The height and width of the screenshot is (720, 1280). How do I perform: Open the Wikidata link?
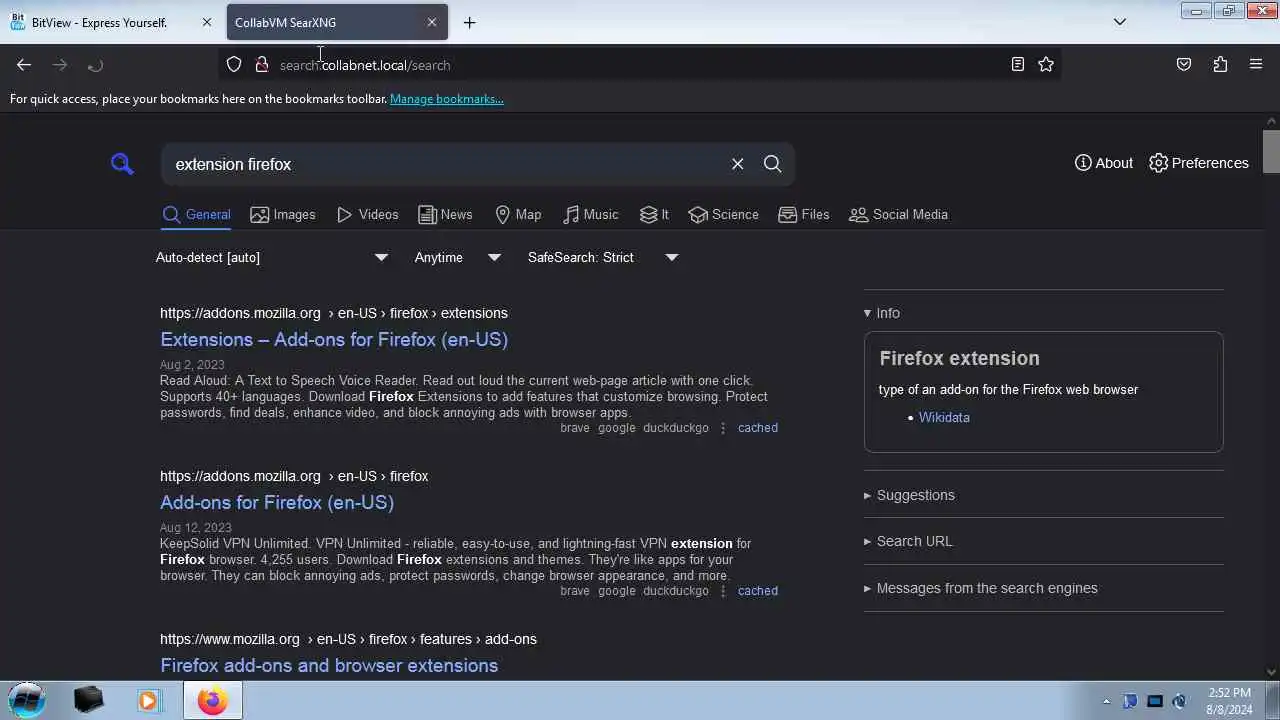[x=944, y=417]
